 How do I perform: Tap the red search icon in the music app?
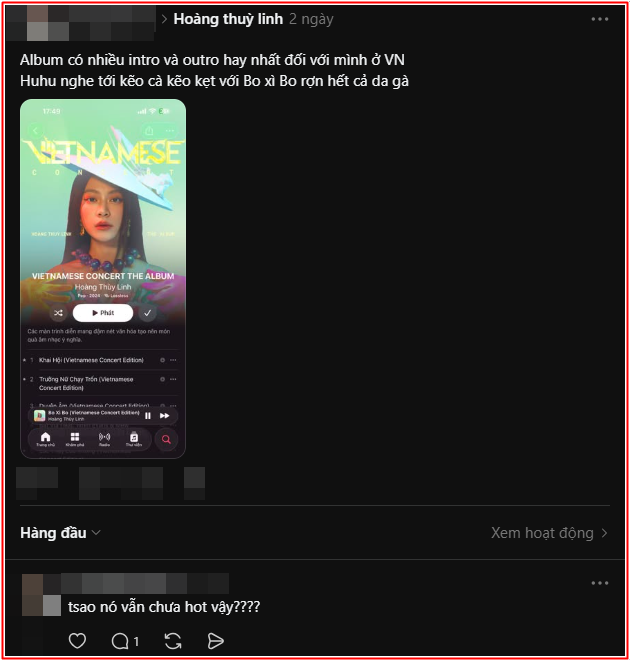(166, 439)
